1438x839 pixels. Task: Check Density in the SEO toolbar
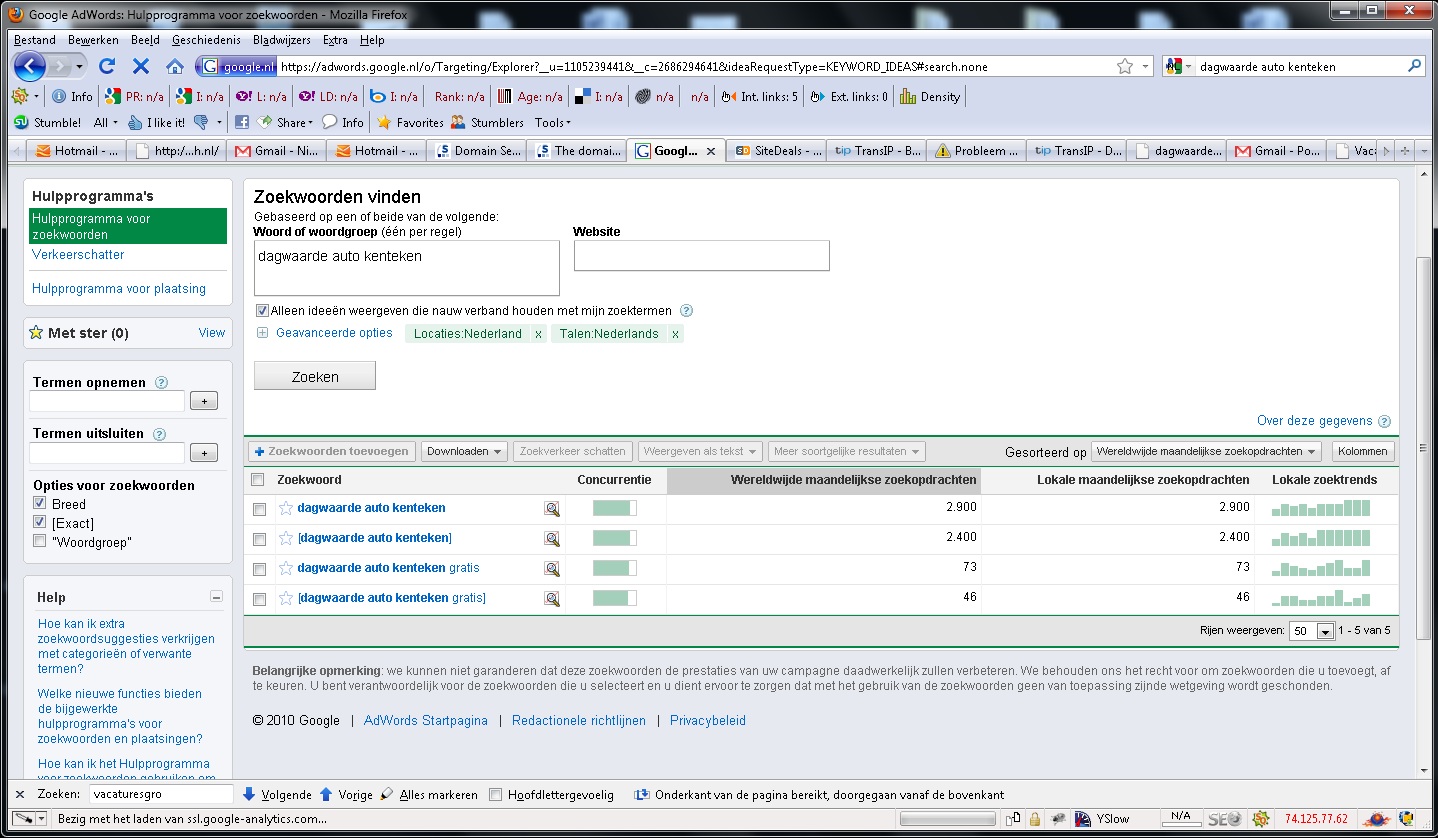(x=930, y=97)
